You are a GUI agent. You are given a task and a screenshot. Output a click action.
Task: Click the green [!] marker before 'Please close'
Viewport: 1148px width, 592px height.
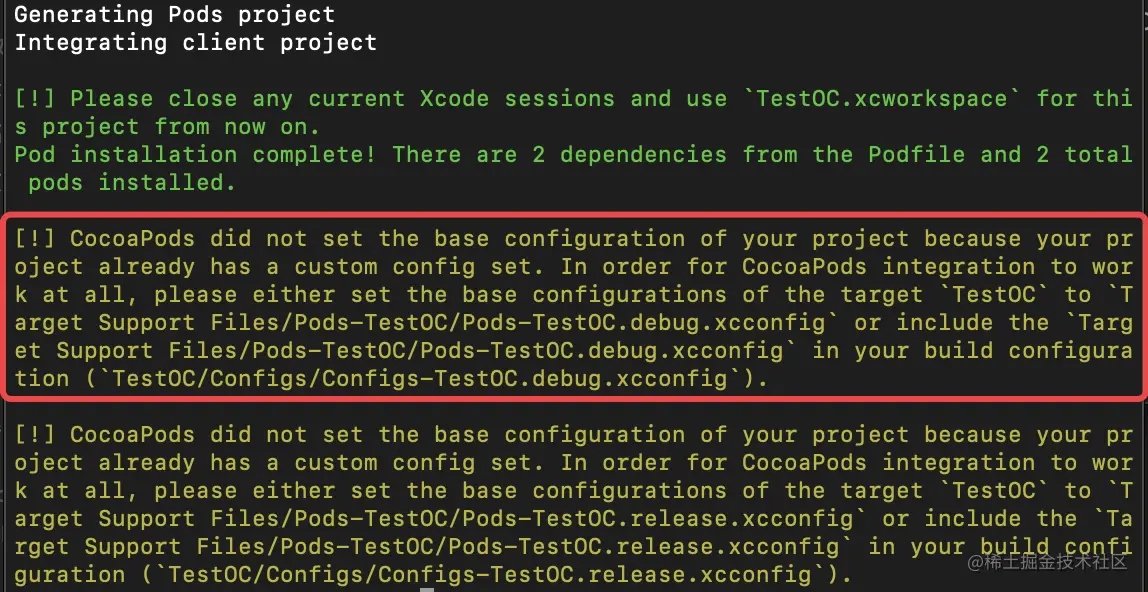click(35, 98)
